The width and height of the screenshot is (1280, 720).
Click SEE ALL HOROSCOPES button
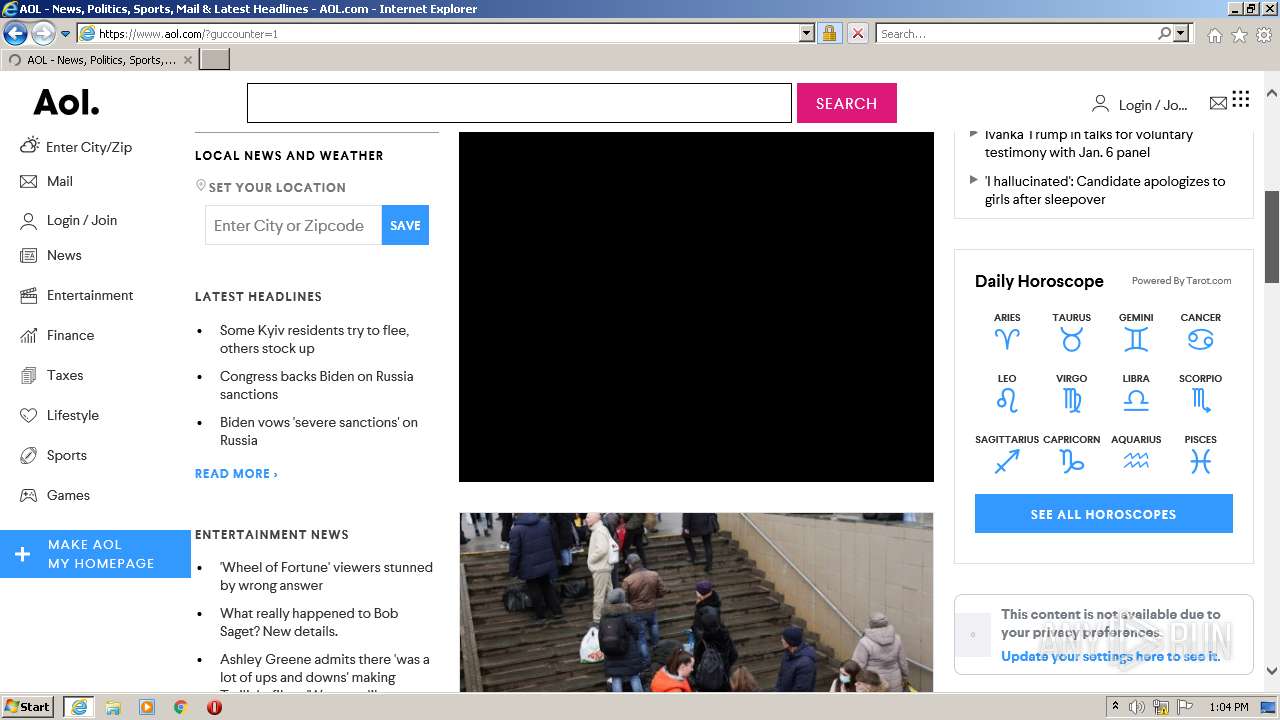[1103, 514]
